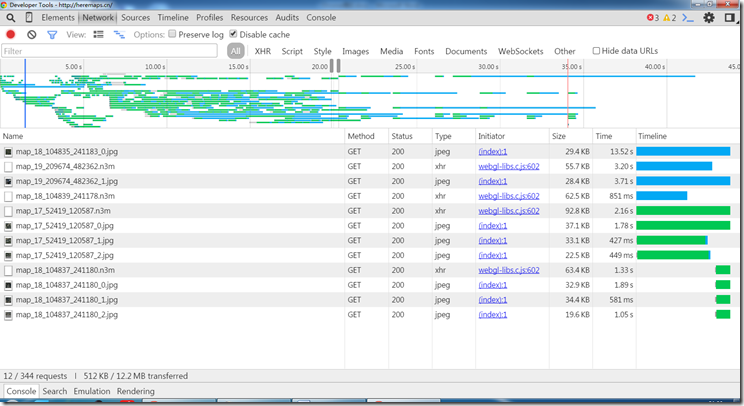Toggle waterfall overview view icon
The image size is (744, 406).
pyautogui.click(x=119, y=35)
